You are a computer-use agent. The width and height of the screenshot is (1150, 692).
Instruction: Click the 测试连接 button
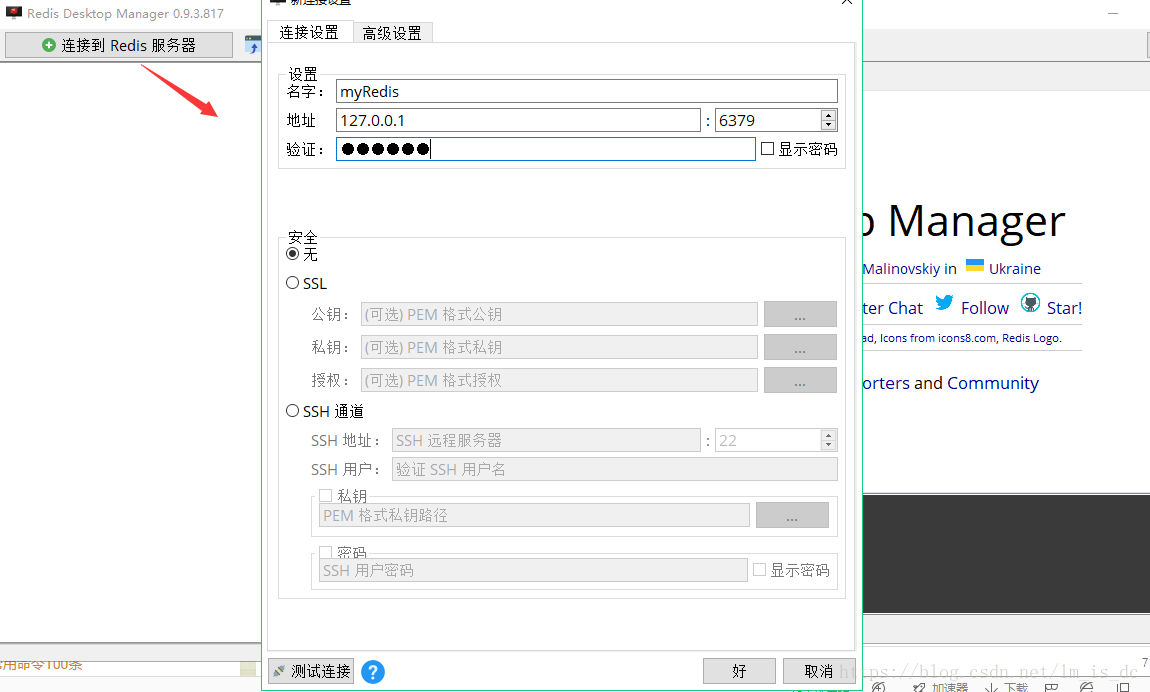(311, 671)
